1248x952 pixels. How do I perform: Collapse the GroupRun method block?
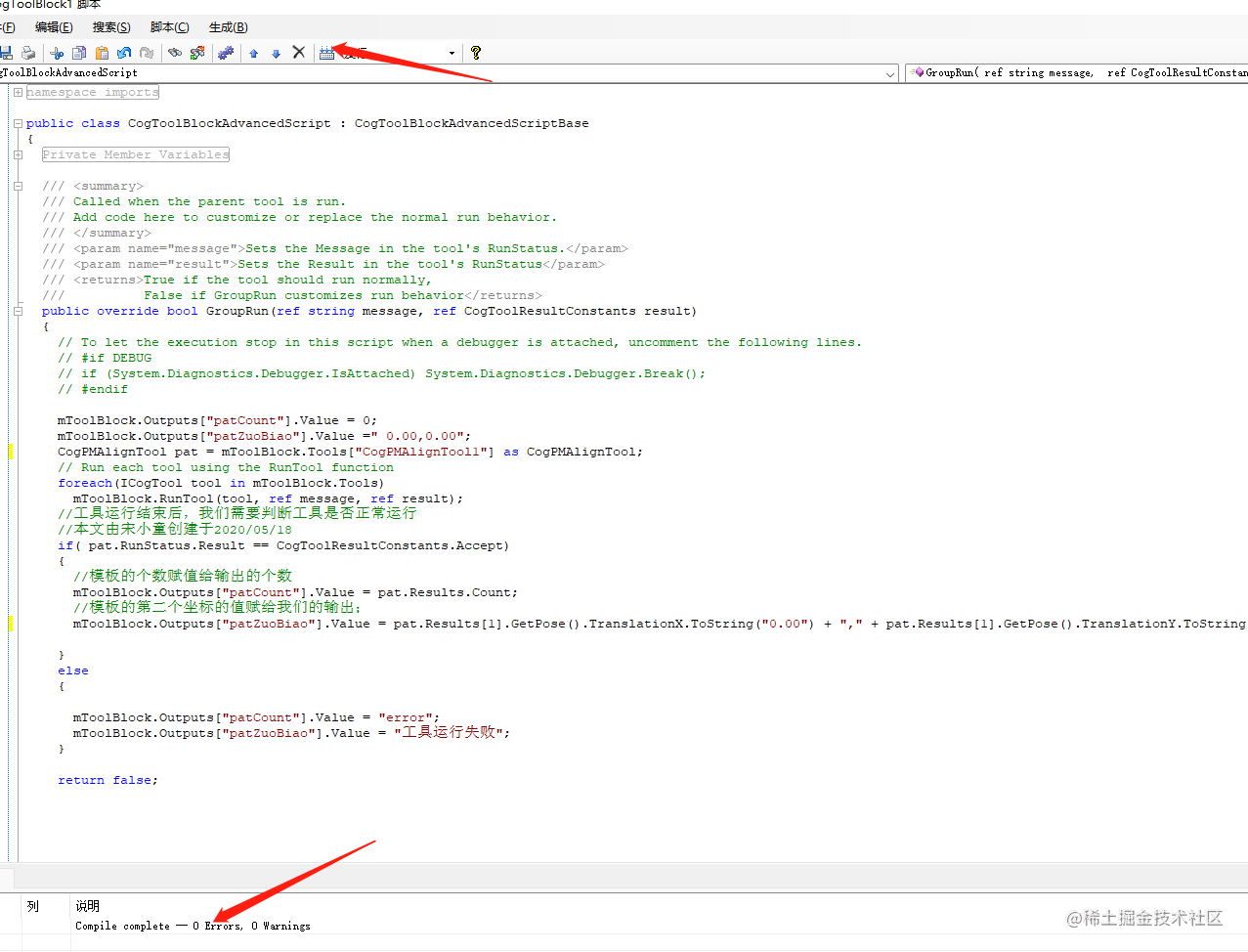tap(18, 311)
